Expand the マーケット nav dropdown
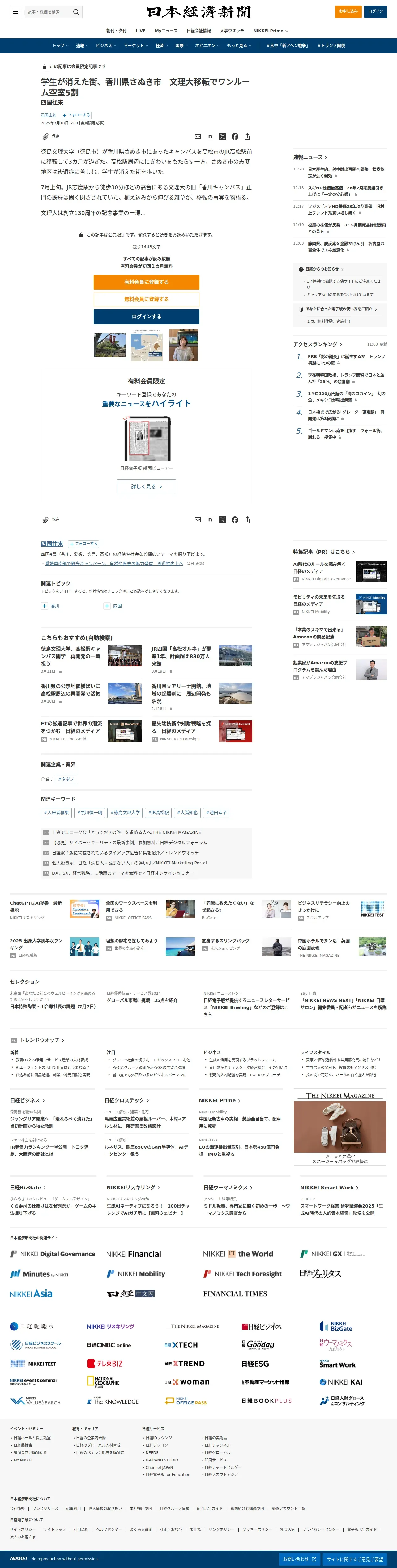The height and width of the screenshot is (1568, 397). (x=135, y=46)
